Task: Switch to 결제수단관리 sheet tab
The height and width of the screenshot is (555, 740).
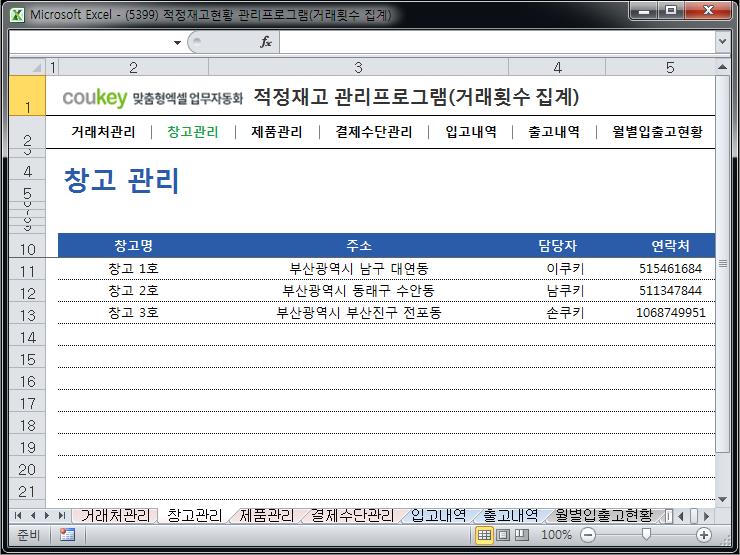Action: pos(352,515)
